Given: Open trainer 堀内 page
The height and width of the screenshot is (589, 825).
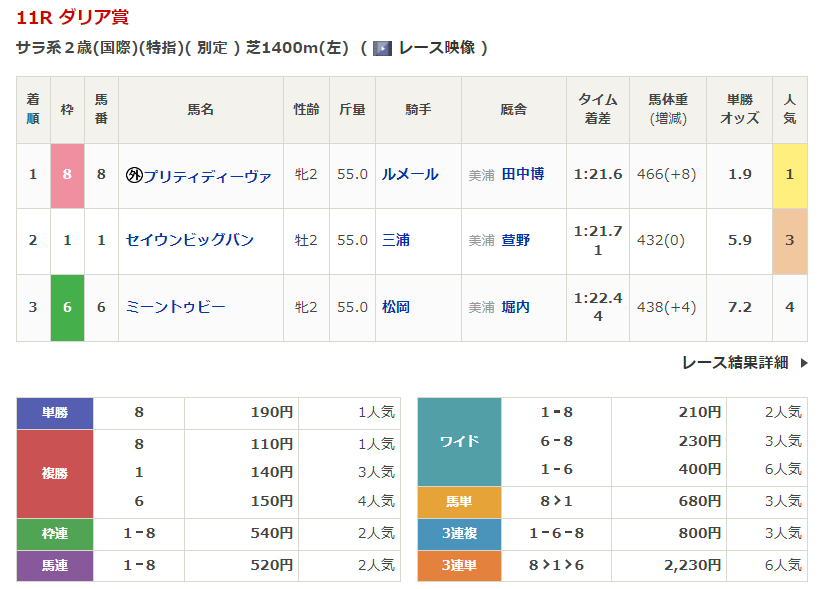Looking at the screenshot, I should point(516,307).
